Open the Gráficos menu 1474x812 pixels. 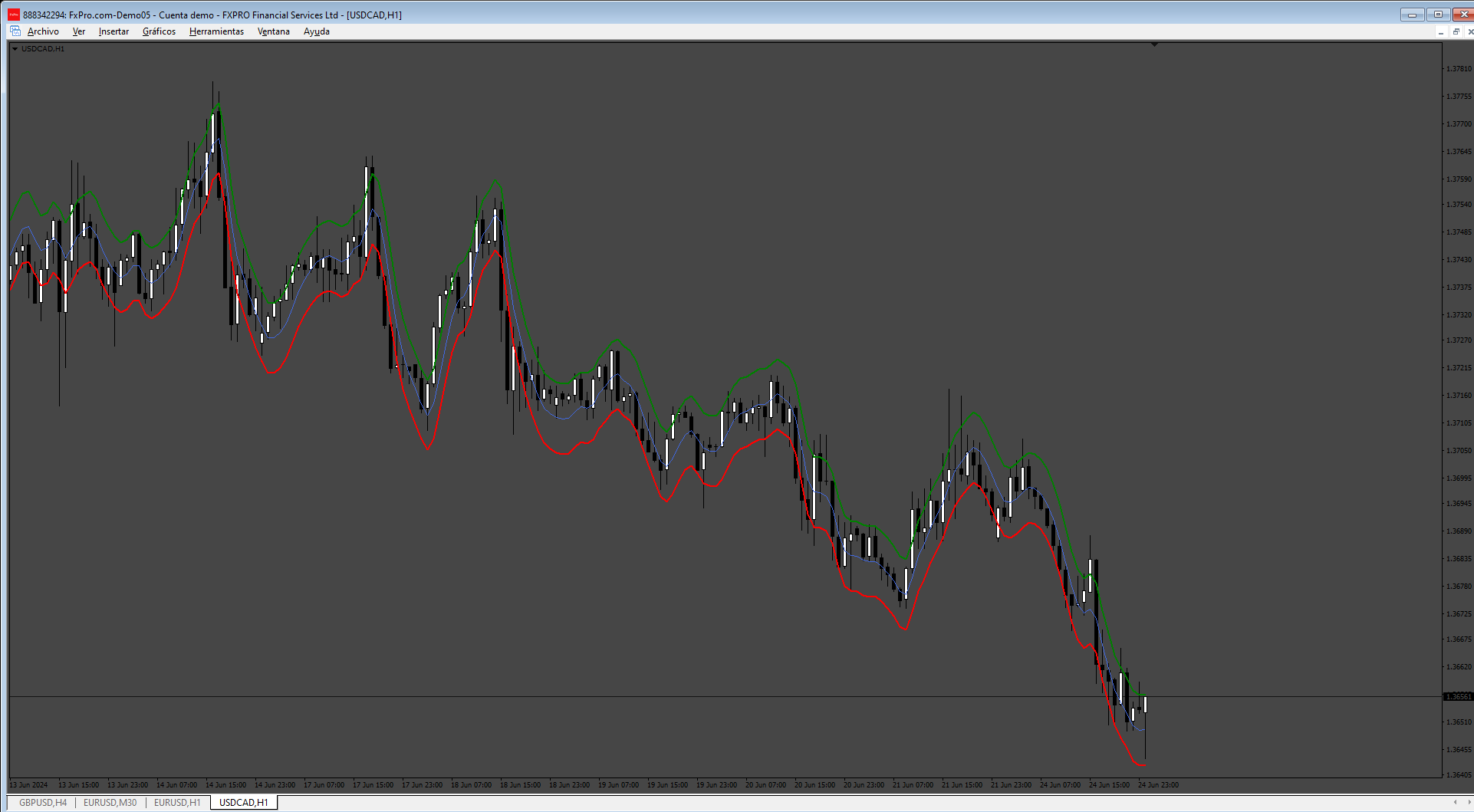click(x=159, y=31)
